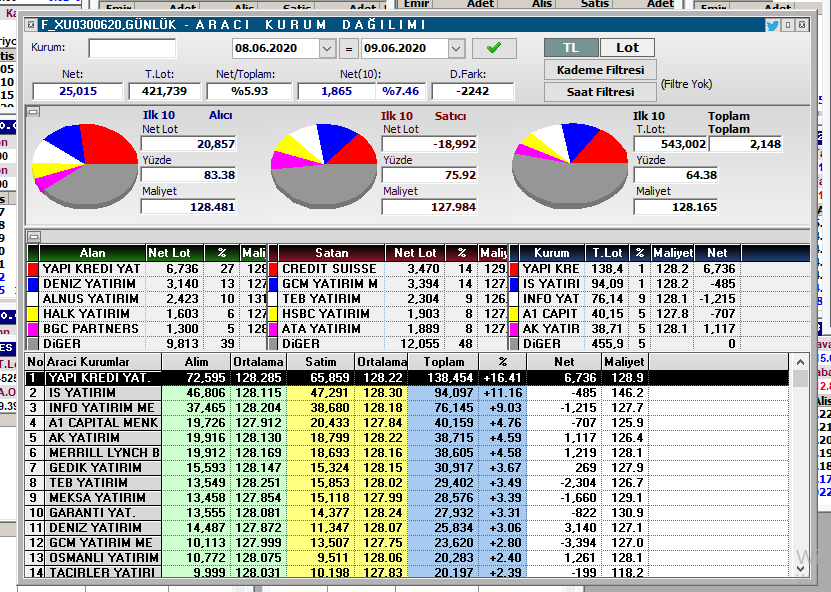
Task: Sort main table by Araci Kurumlar header
Action: pyautogui.click(x=103, y=362)
